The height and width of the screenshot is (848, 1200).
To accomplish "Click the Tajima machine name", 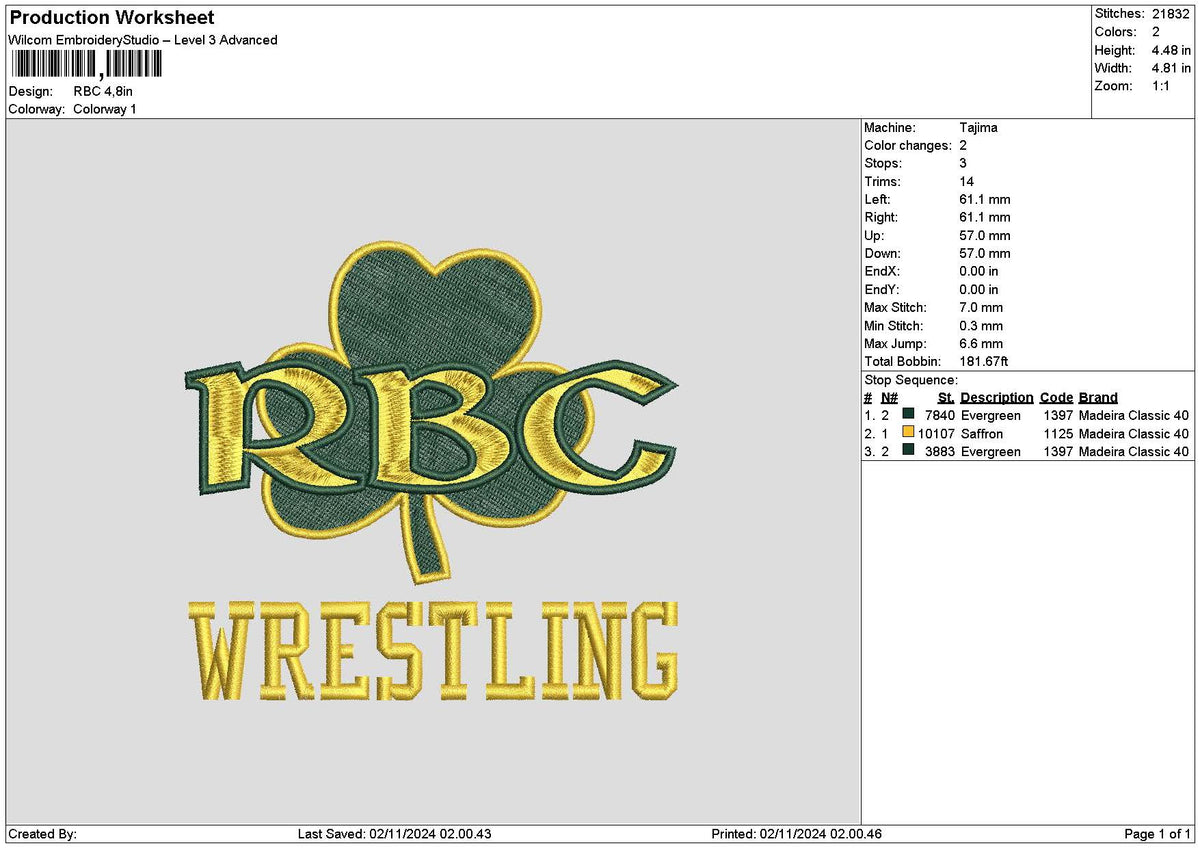I will point(977,127).
